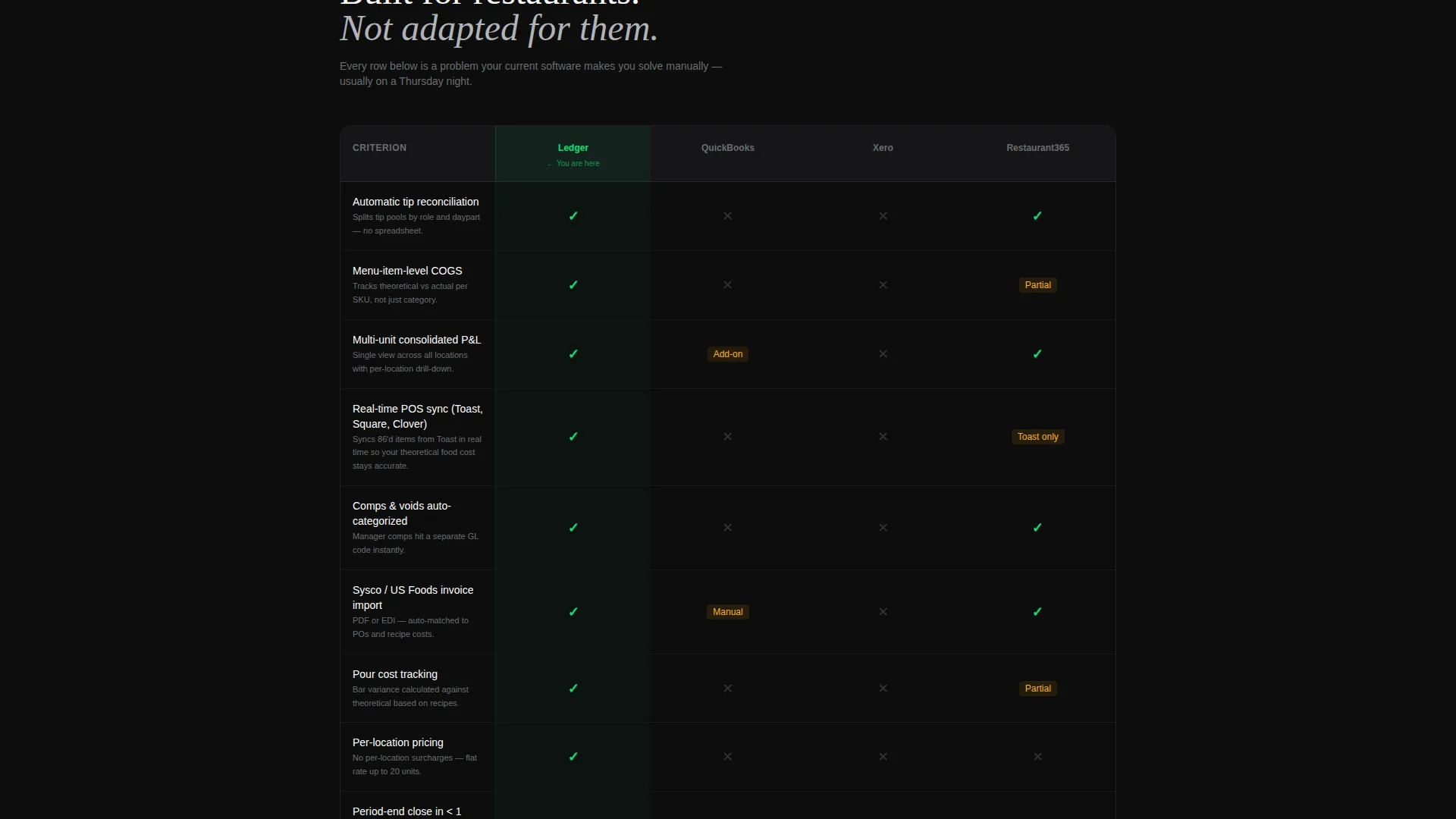Click 'No per-location surcharges' description
The height and width of the screenshot is (819, 1456).
(x=414, y=764)
